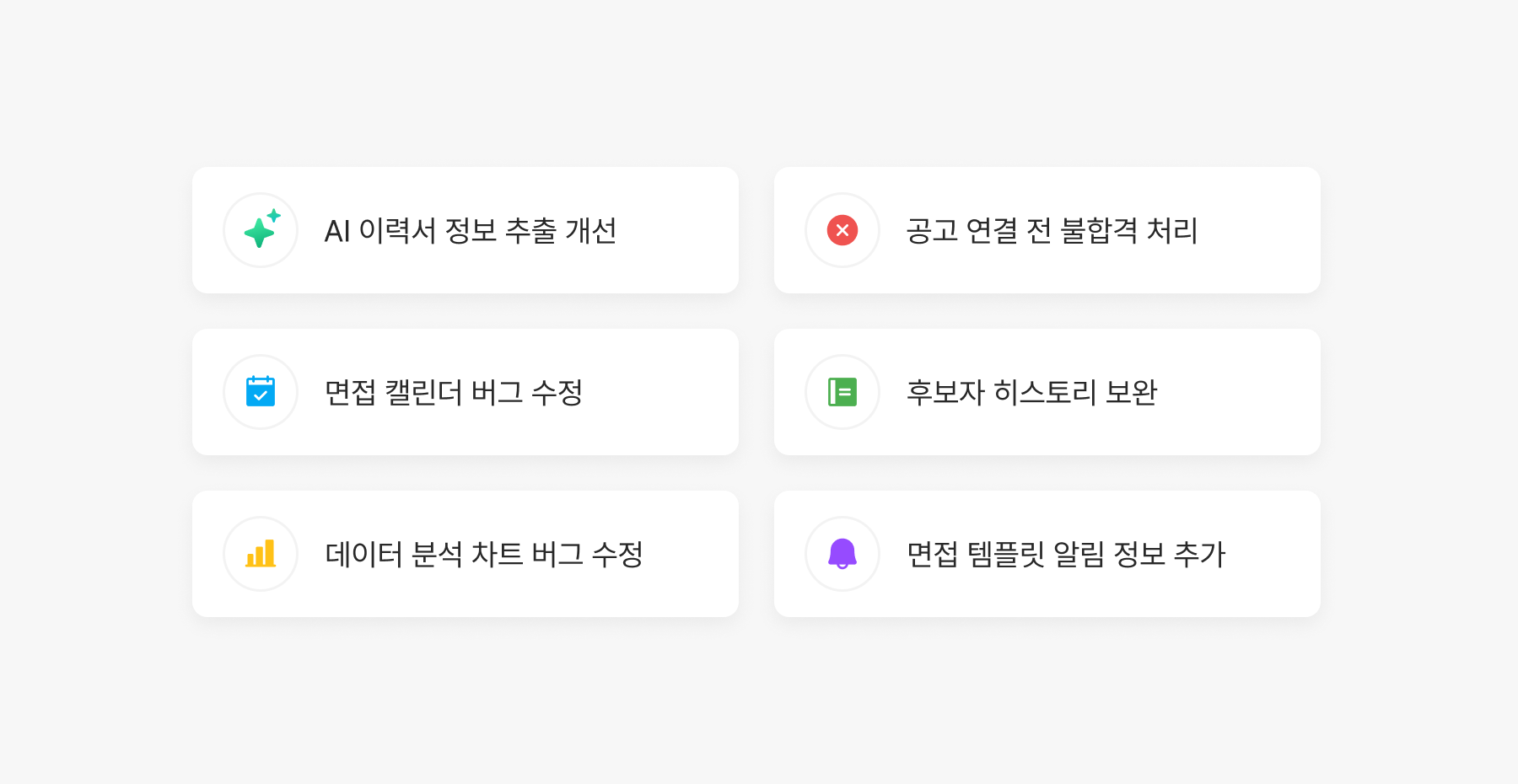The height and width of the screenshot is (784, 1518).
Task: Click the red X circle icon
Action: click(x=842, y=230)
